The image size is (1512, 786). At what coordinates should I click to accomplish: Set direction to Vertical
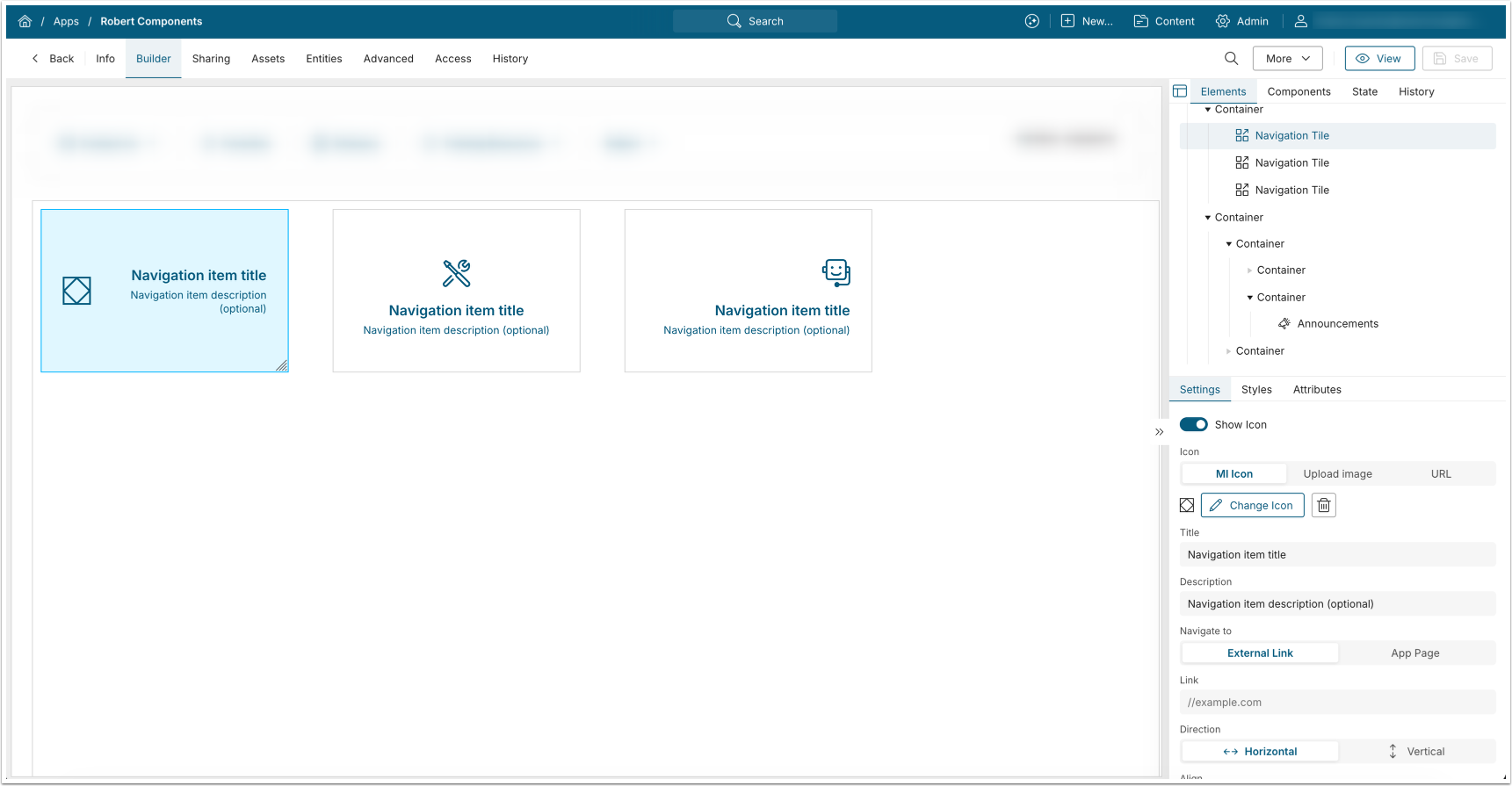point(1415,752)
